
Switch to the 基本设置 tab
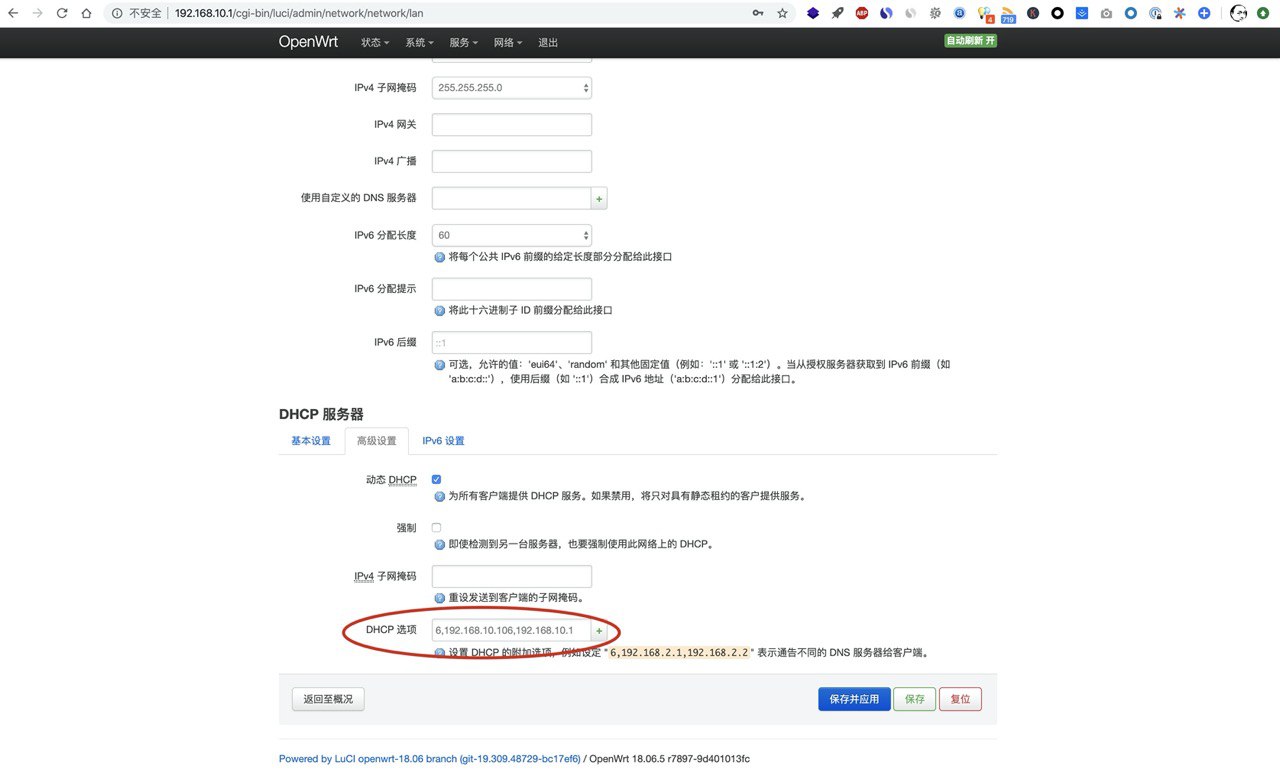(x=310, y=441)
